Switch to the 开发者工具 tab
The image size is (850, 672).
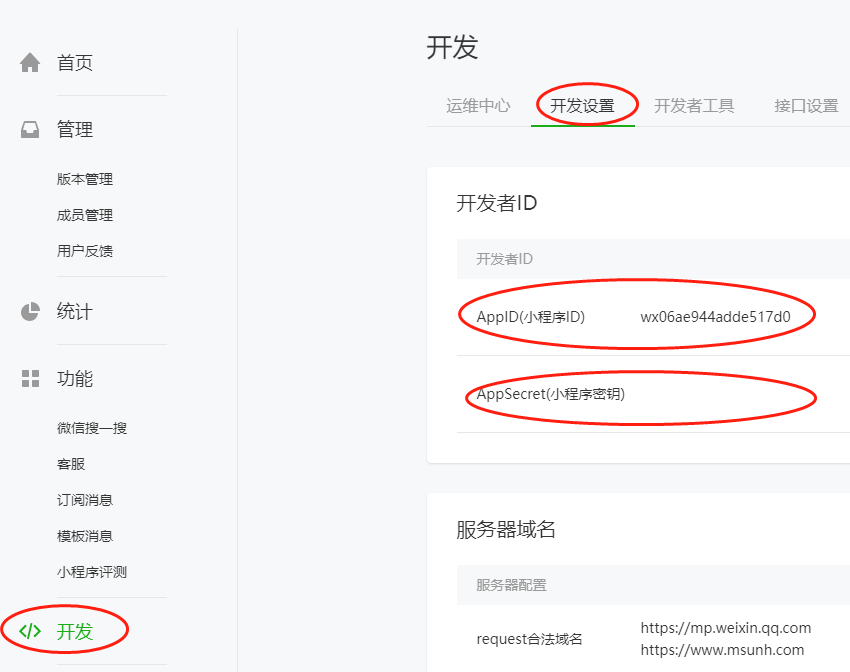click(x=694, y=106)
